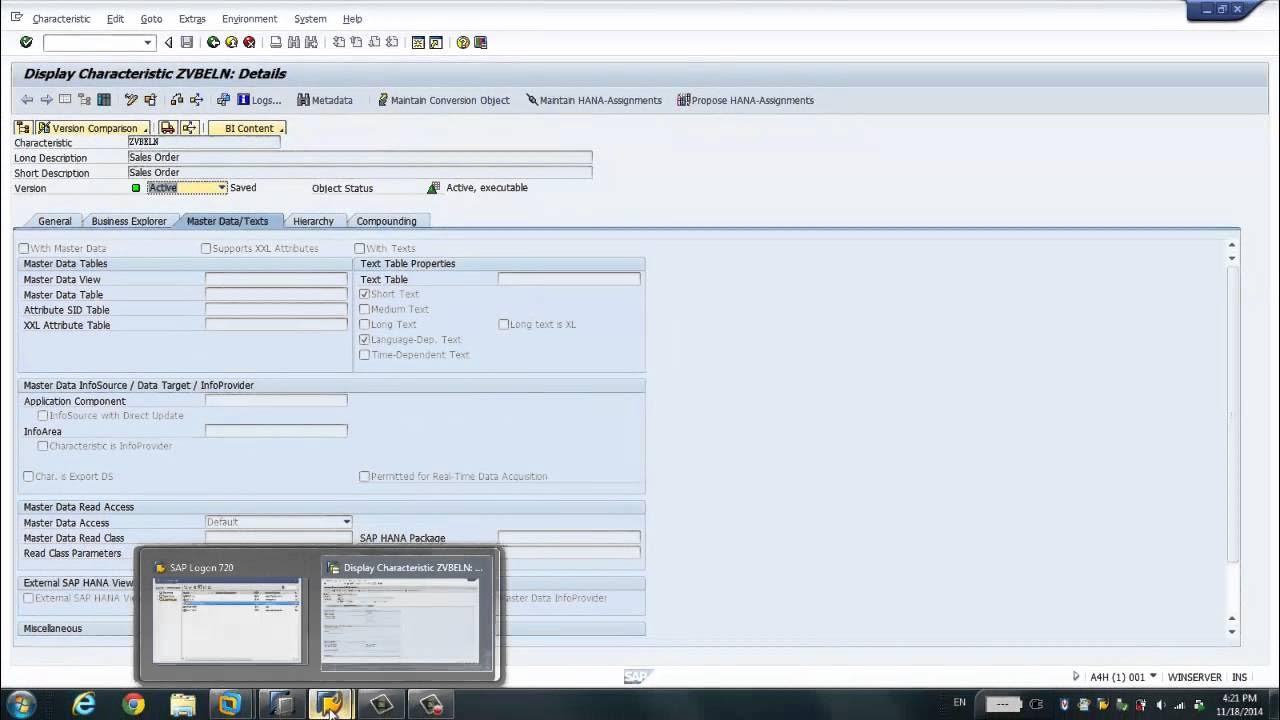1280x720 pixels.
Task: Click the Logs... button label
Action: (266, 100)
